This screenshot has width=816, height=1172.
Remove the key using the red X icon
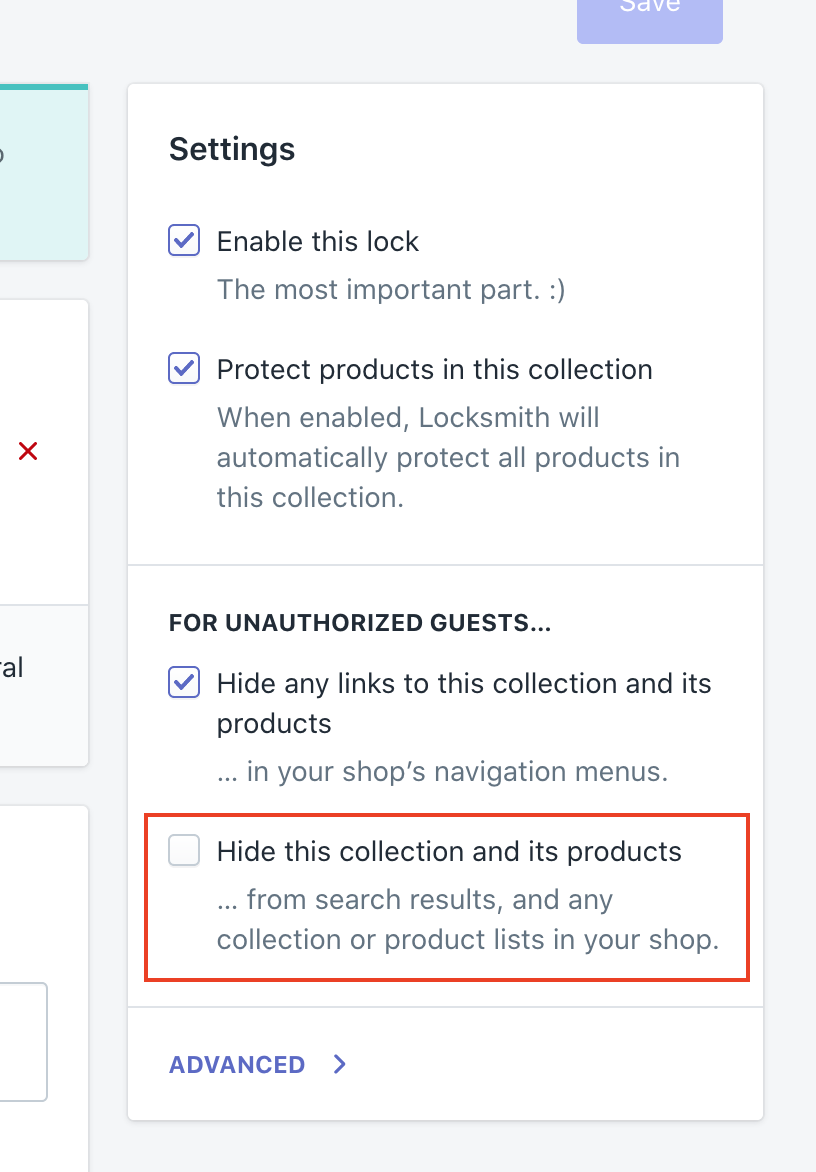[x=28, y=452]
